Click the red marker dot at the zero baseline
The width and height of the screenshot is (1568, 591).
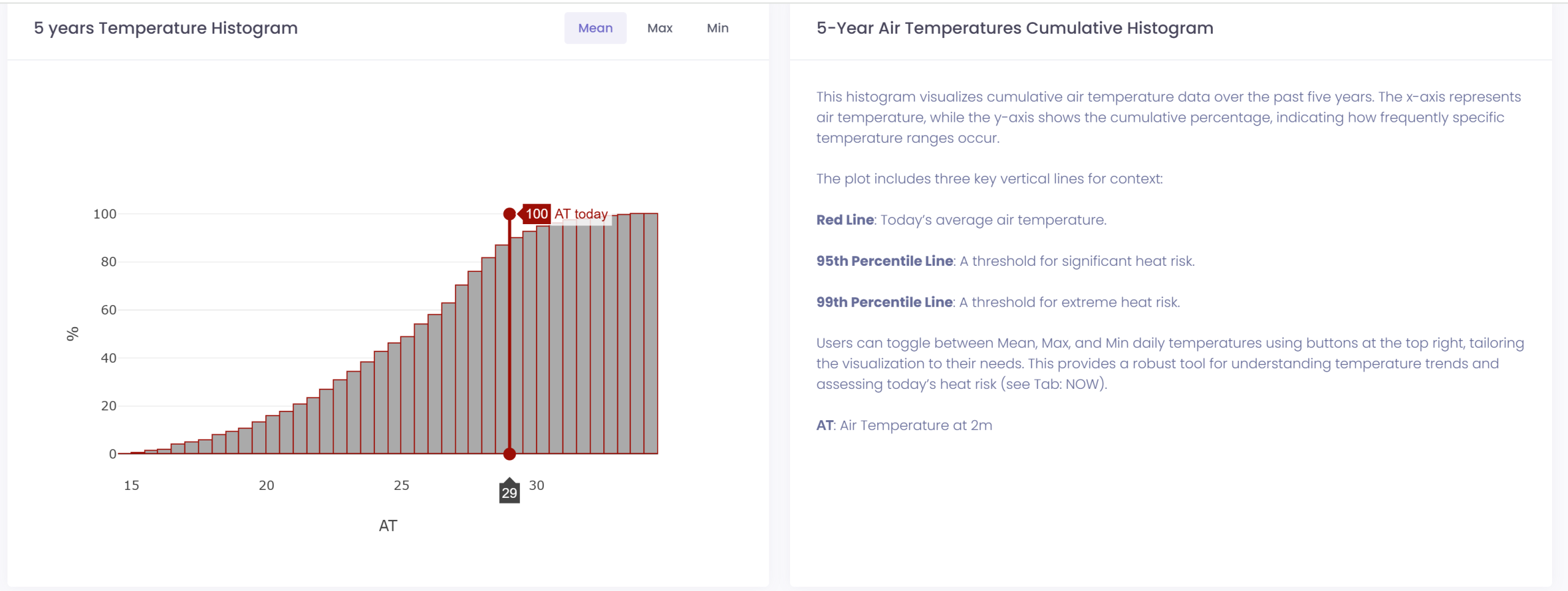point(509,454)
